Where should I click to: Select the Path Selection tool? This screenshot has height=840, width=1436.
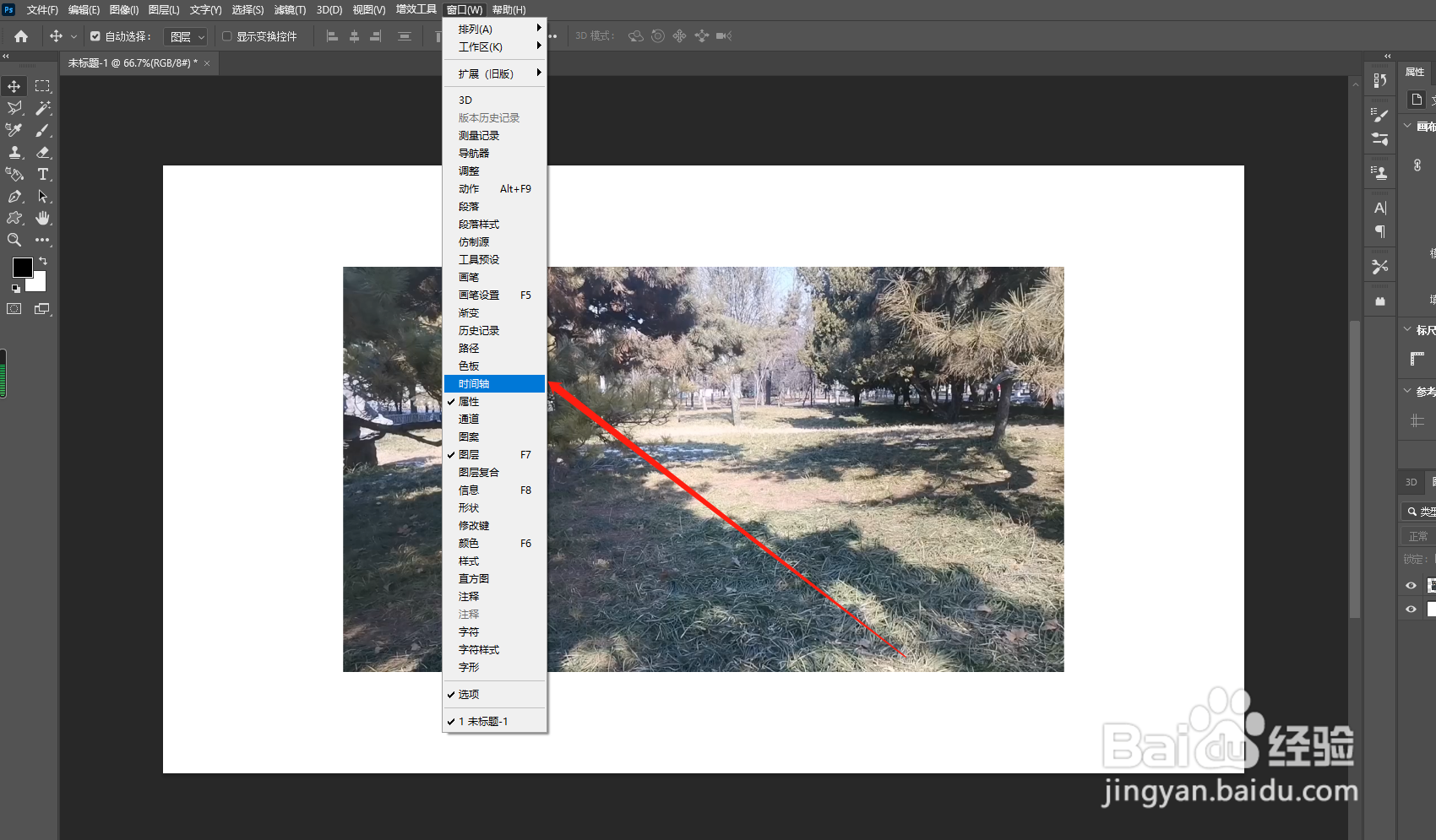coord(42,196)
